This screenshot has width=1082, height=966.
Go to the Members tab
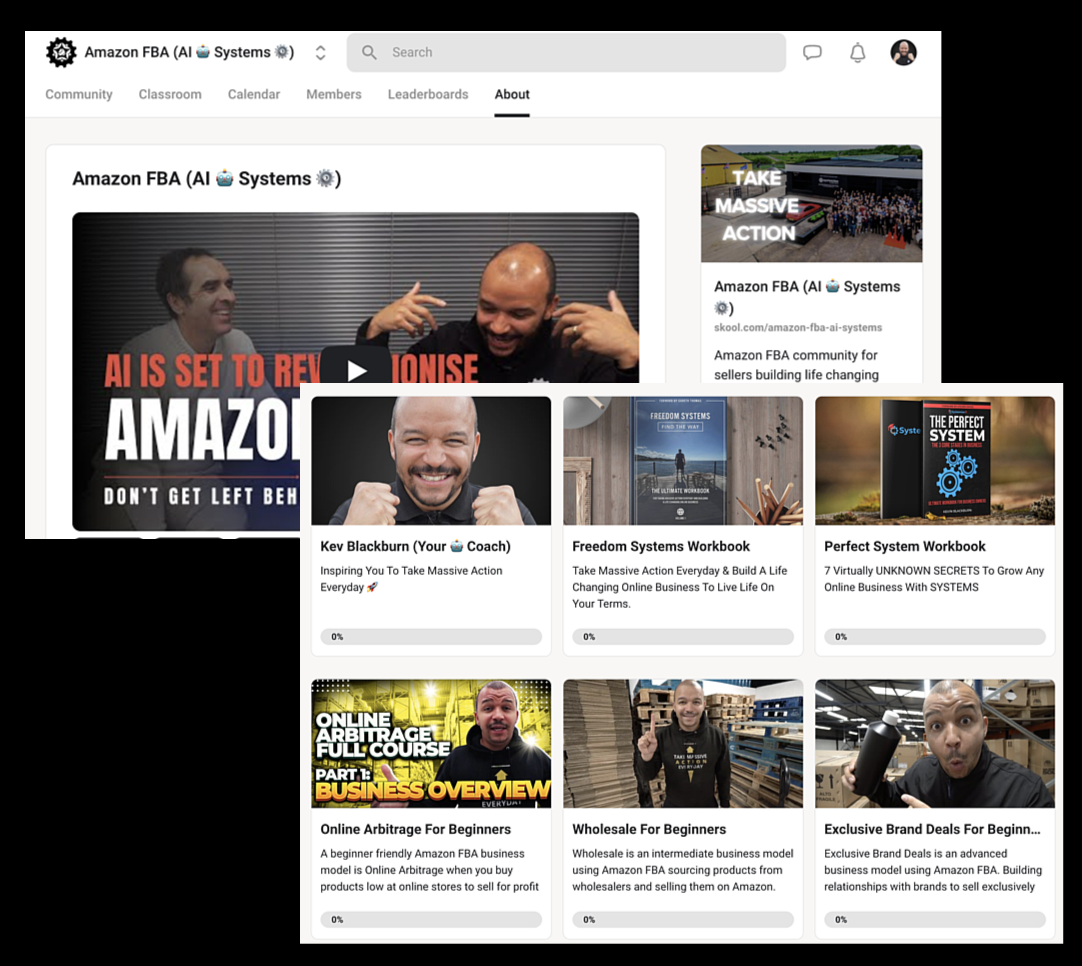[334, 95]
